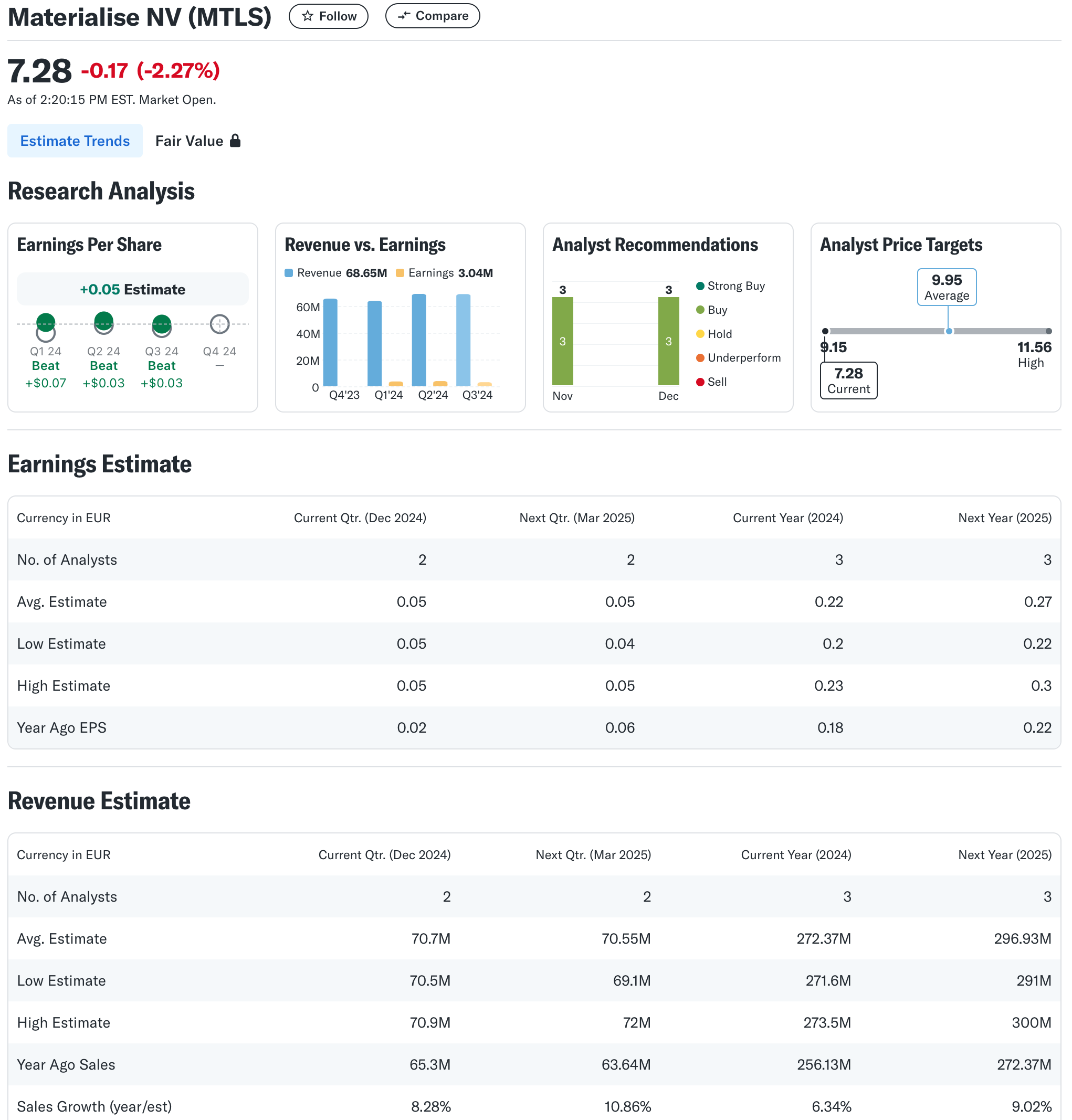
Task: Click the Compare arrows button
Action: click(432, 16)
